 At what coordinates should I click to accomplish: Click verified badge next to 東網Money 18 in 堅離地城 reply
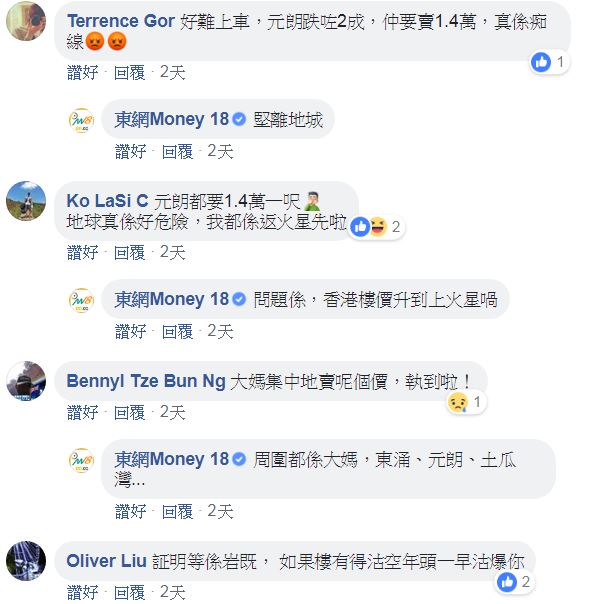tap(239, 119)
